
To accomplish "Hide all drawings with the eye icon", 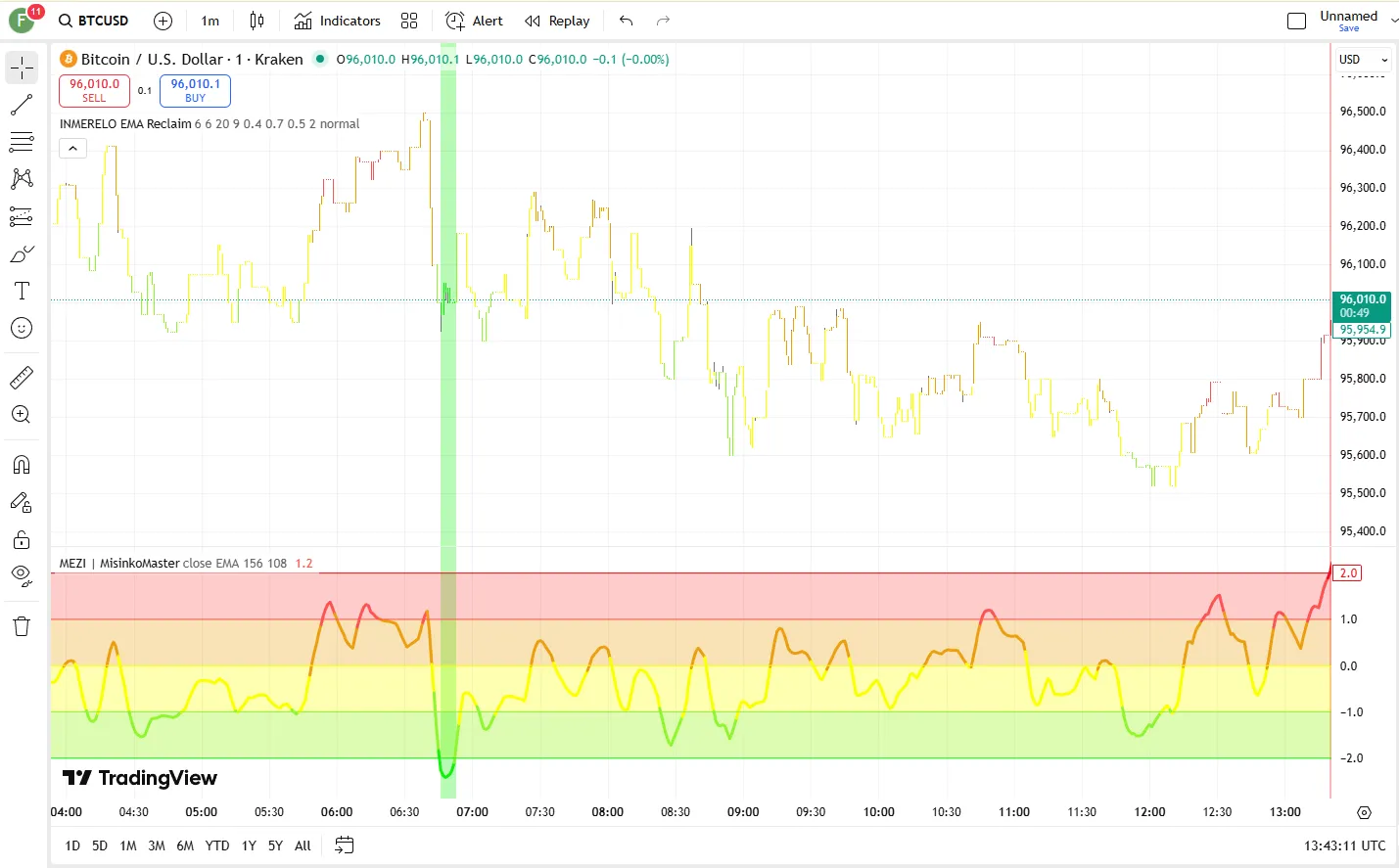I will point(22,577).
